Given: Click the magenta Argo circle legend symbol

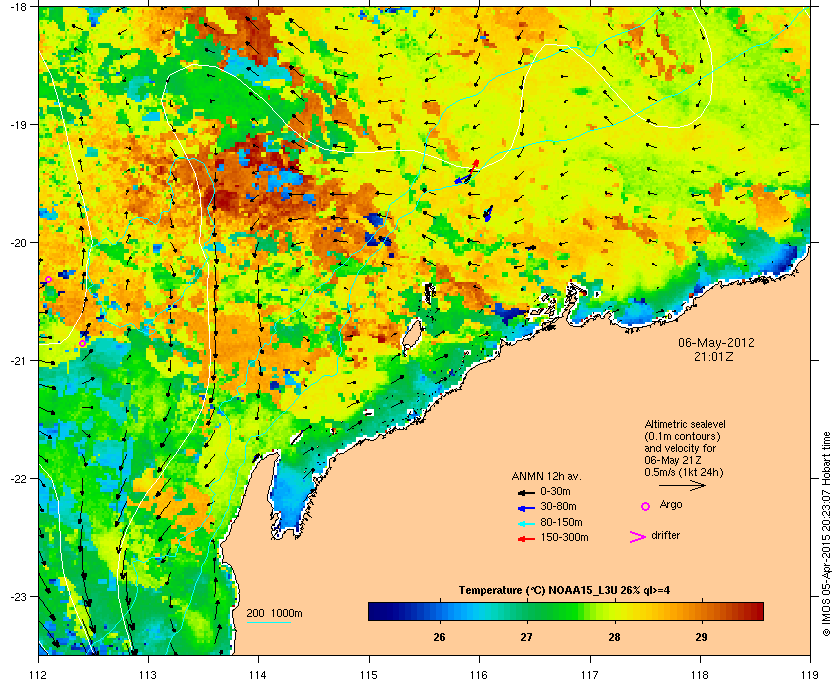Looking at the screenshot, I should [x=646, y=506].
